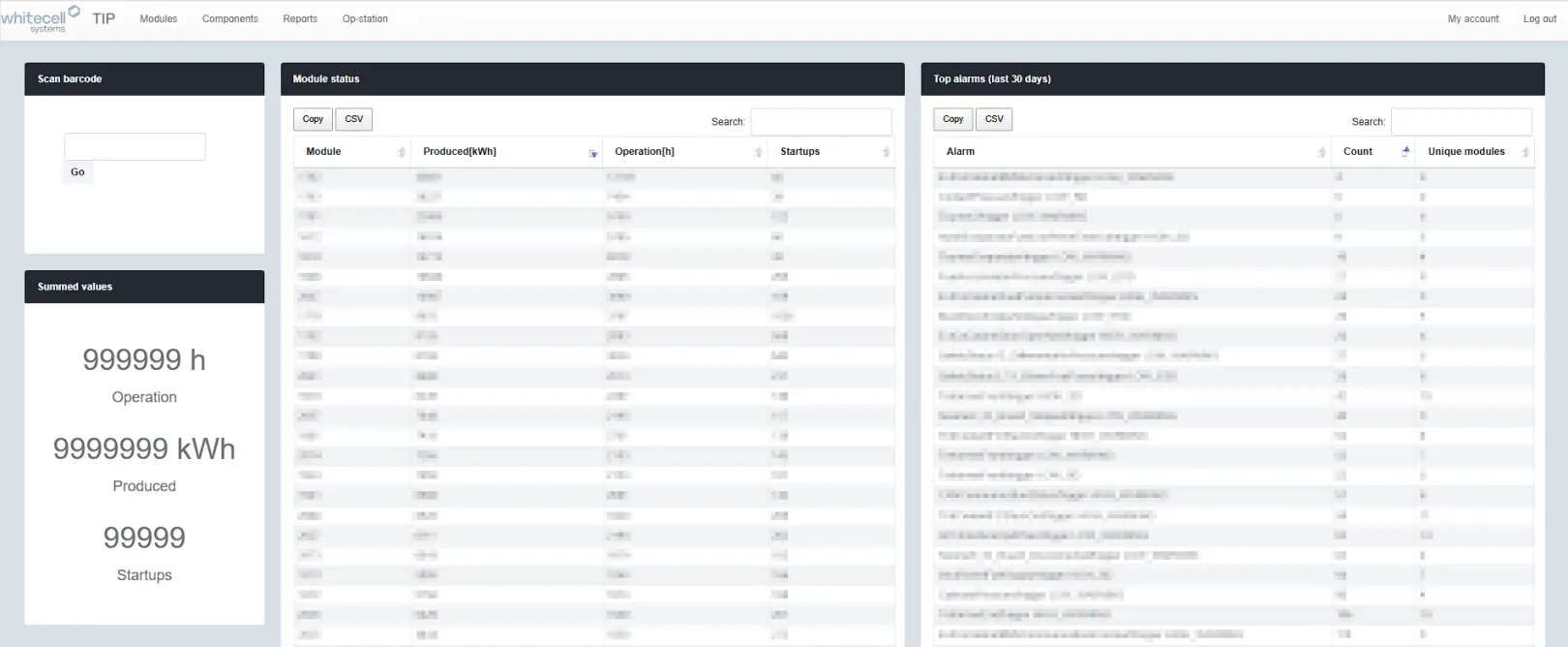The width and height of the screenshot is (1568, 647).
Task: Sort by the Unique modules column
Action: tap(1475, 152)
